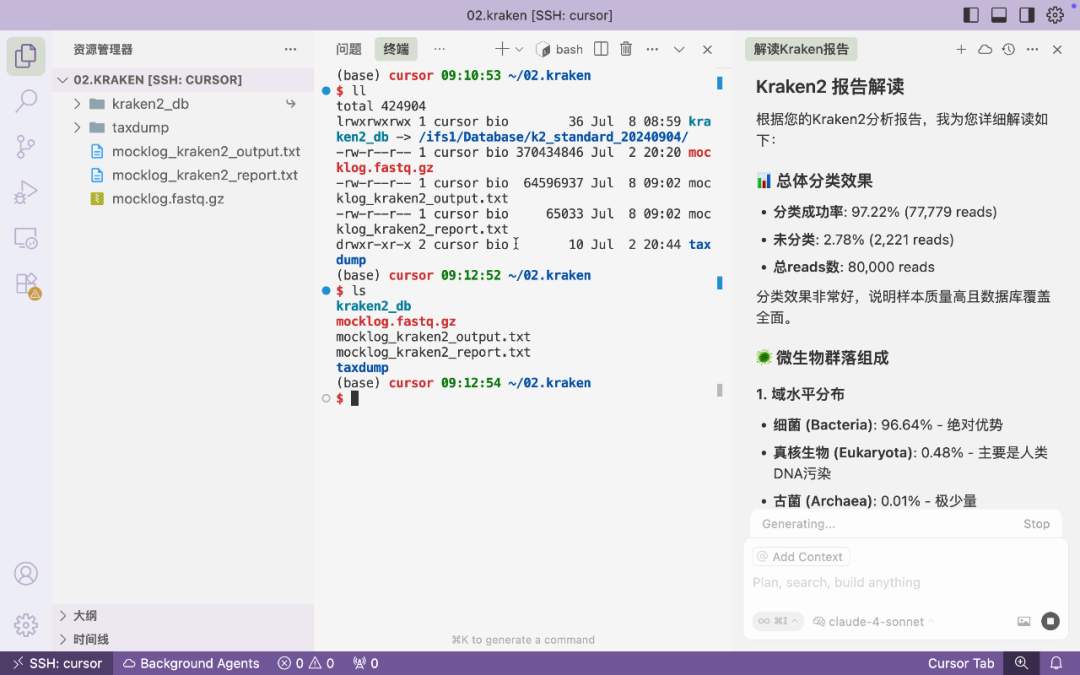Open the agent mode ⌘I dropdown
Image resolution: width=1080 pixels, height=675 pixels.
778,621
